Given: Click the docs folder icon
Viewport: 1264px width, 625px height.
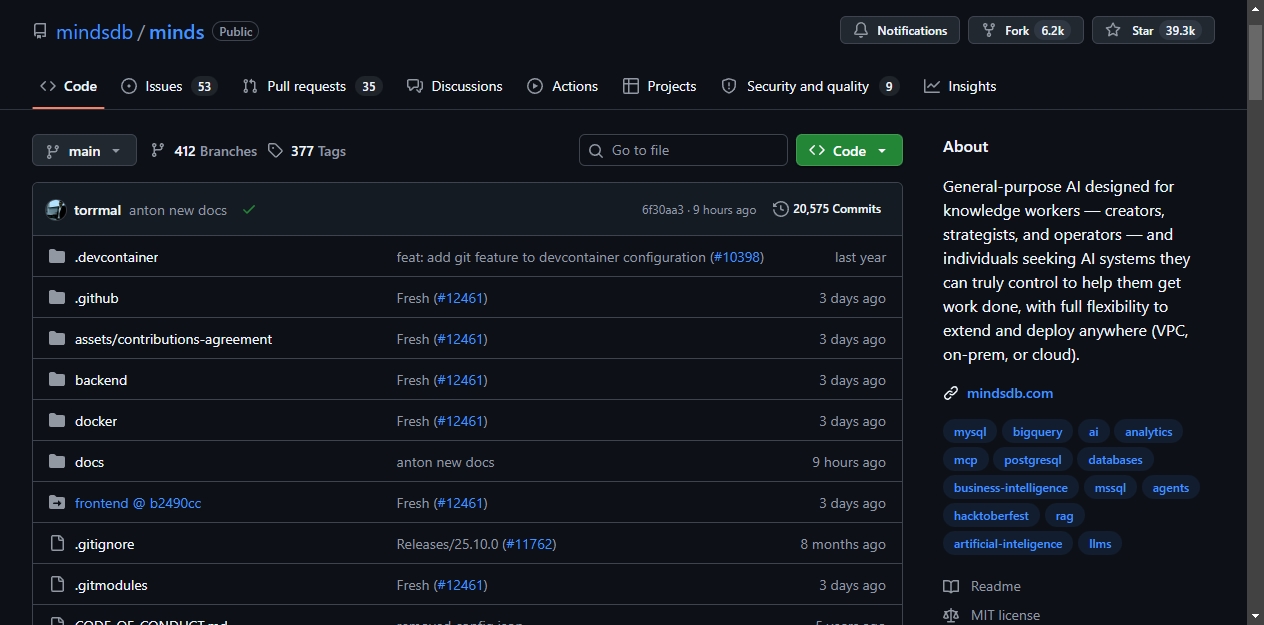Looking at the screenshot, I should [x=57, y=462].
